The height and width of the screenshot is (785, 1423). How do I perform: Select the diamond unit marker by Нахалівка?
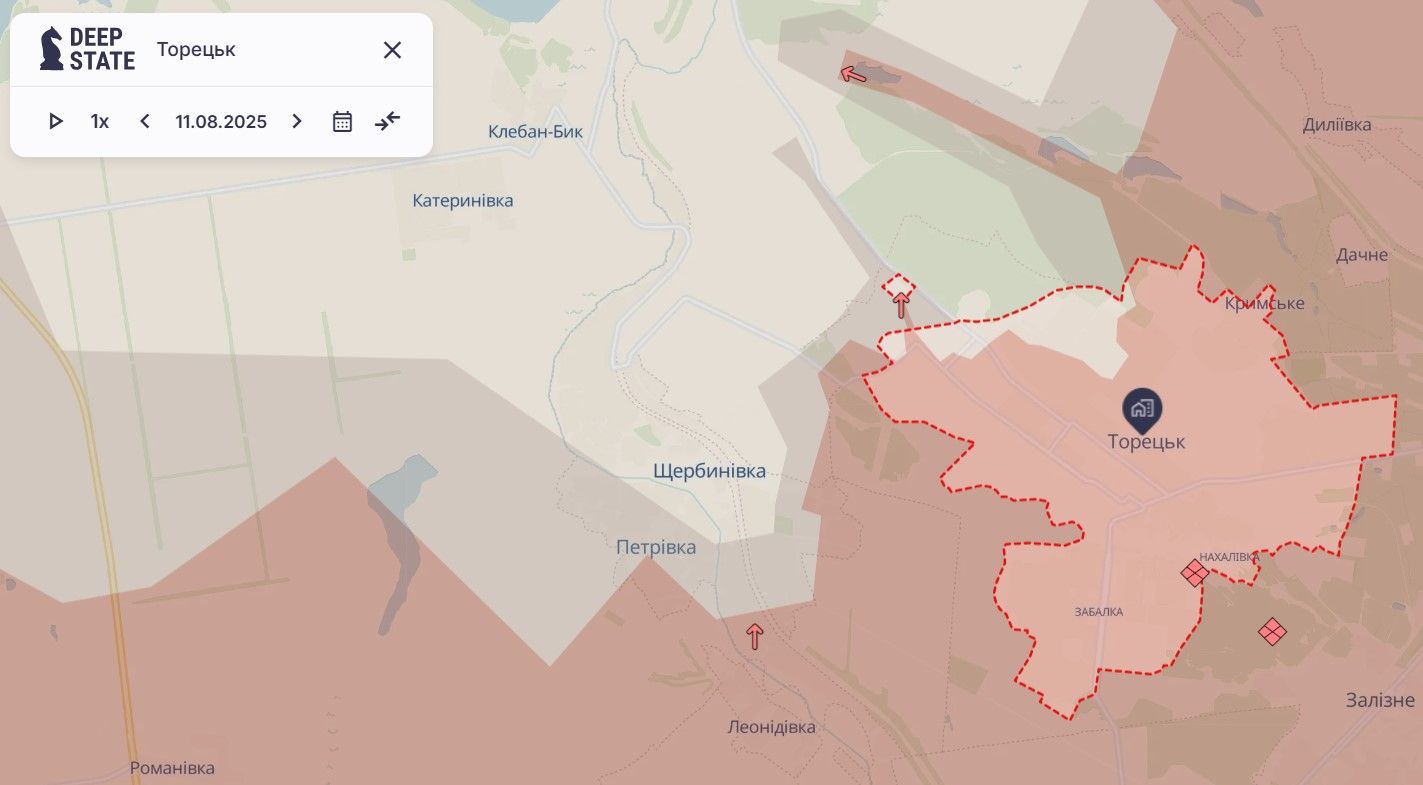click(1194, 573)
